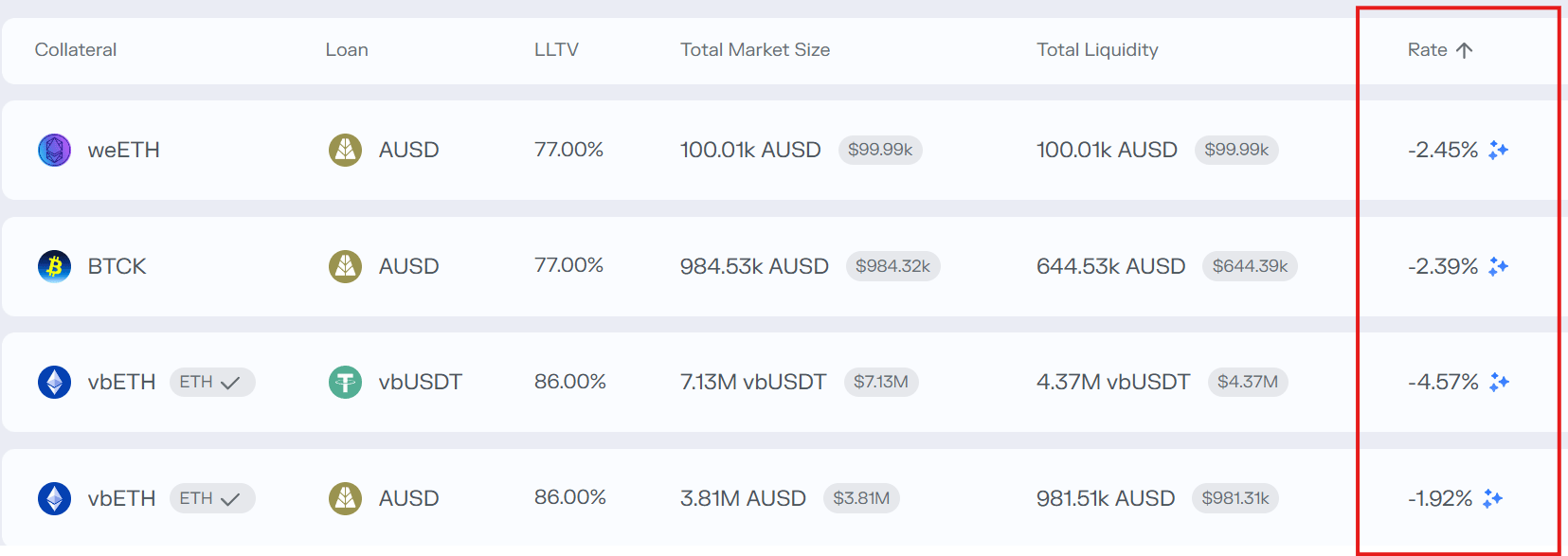Click sparkle icon beside -4.57% rate

(1499, 382)
